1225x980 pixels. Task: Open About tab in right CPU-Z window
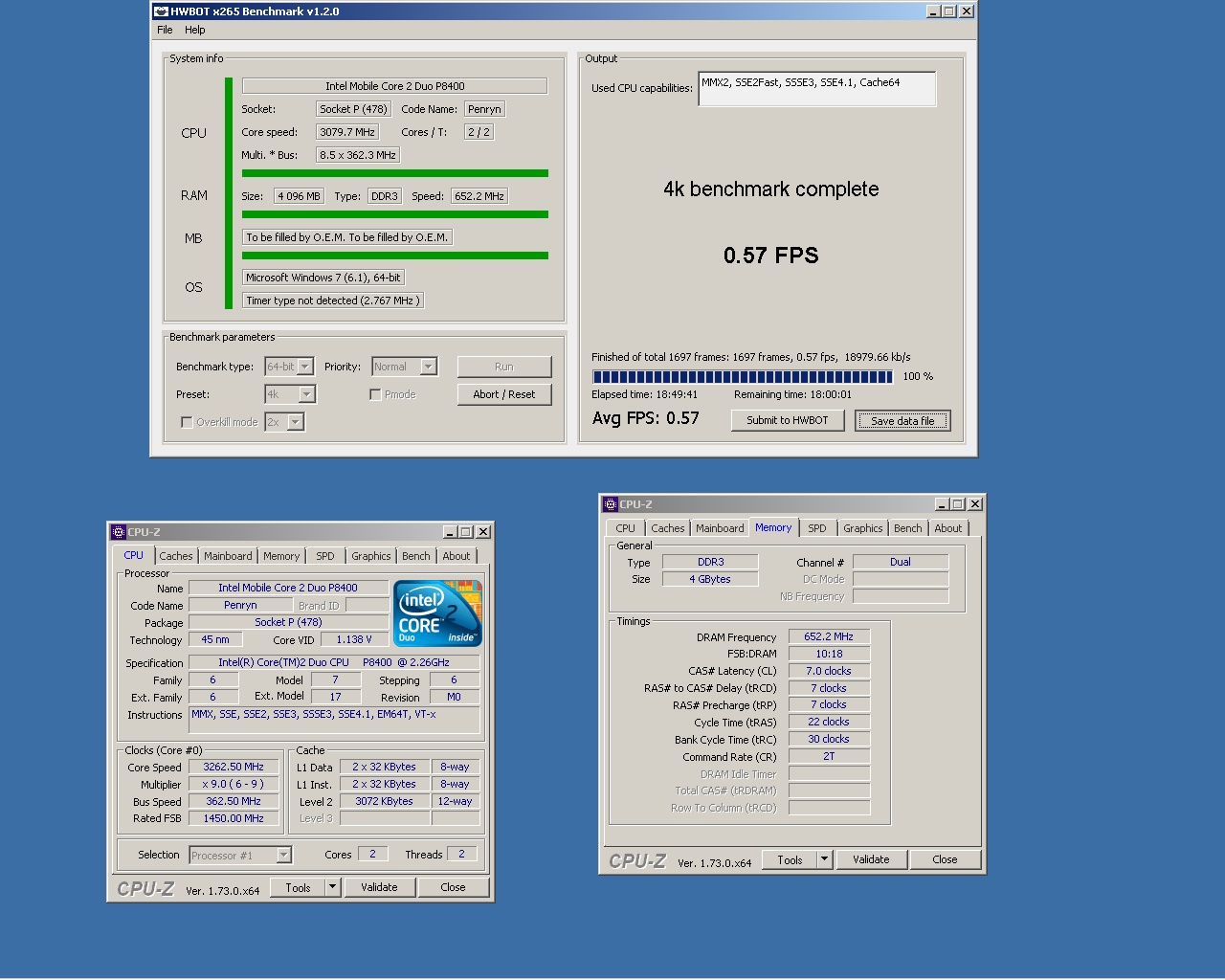click(x=948, y=528)
